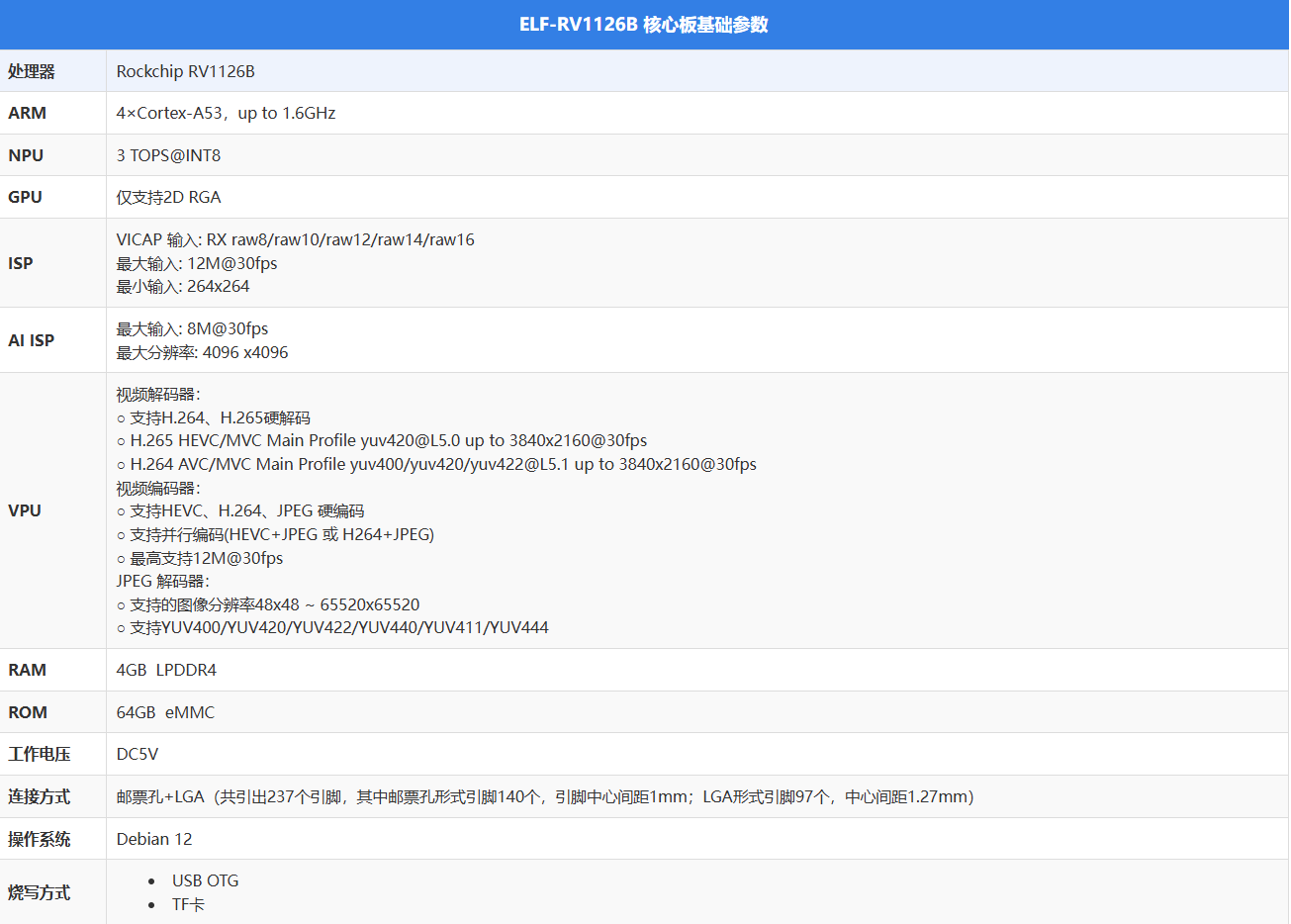Select the 连接方式 row label
The image size is (1291, 924).
pos(40,796)
